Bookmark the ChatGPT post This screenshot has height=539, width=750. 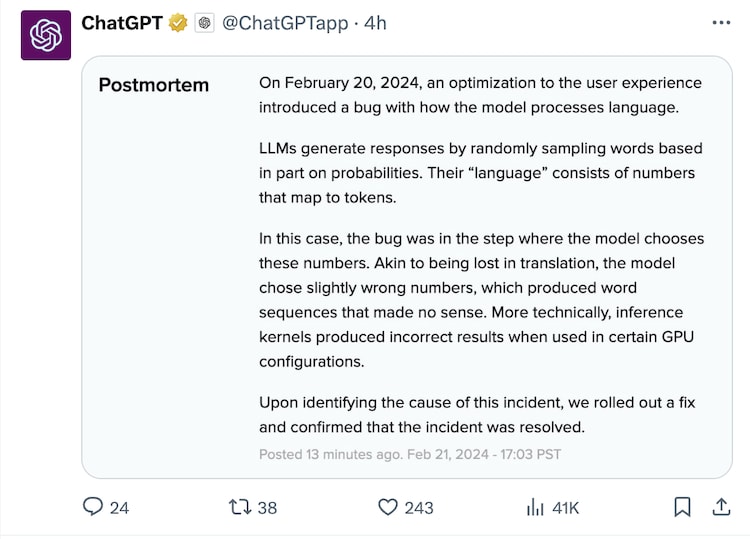coord(682,507)
